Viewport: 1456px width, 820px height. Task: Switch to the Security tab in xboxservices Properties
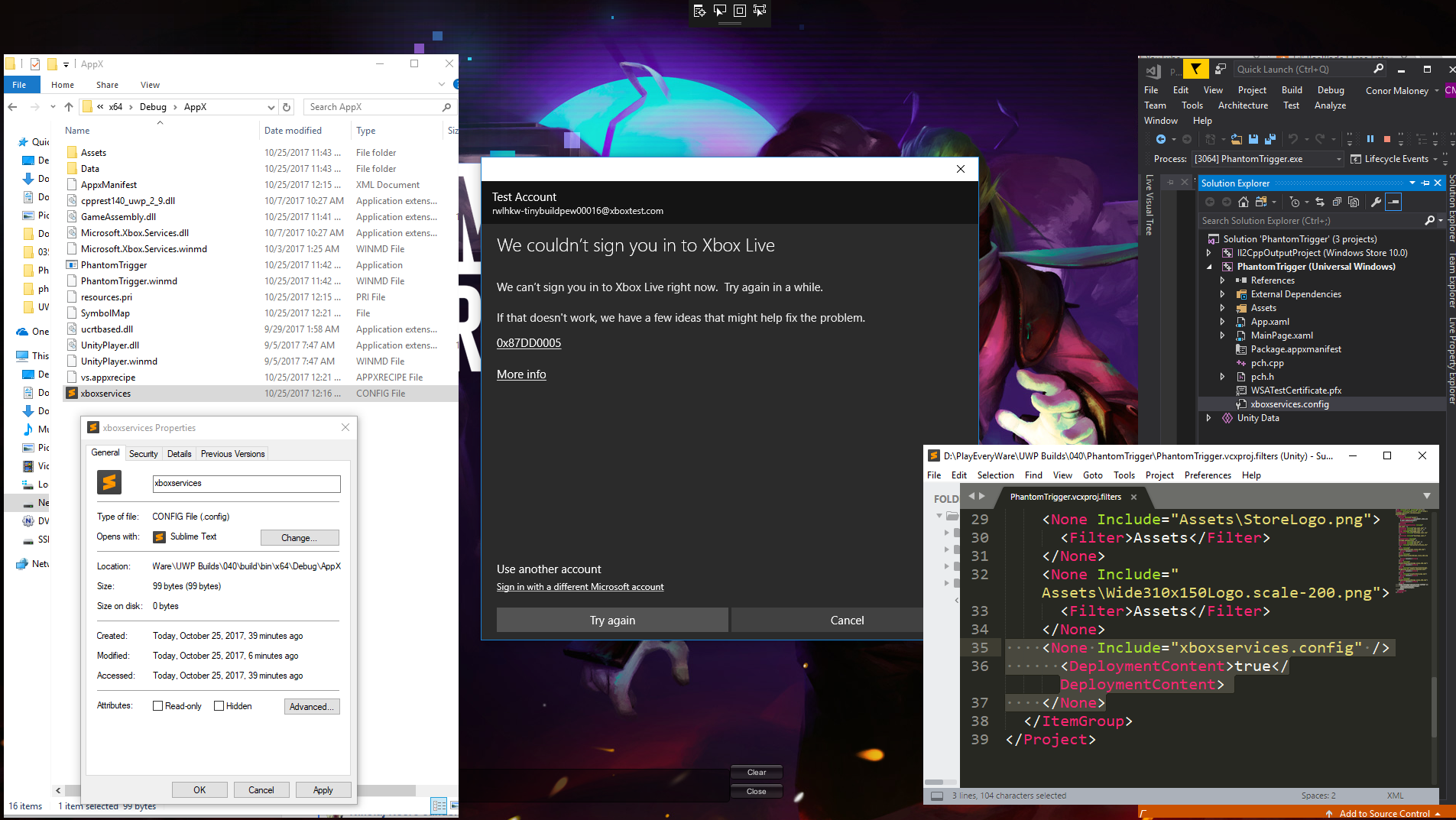click(x=144, y=454)
